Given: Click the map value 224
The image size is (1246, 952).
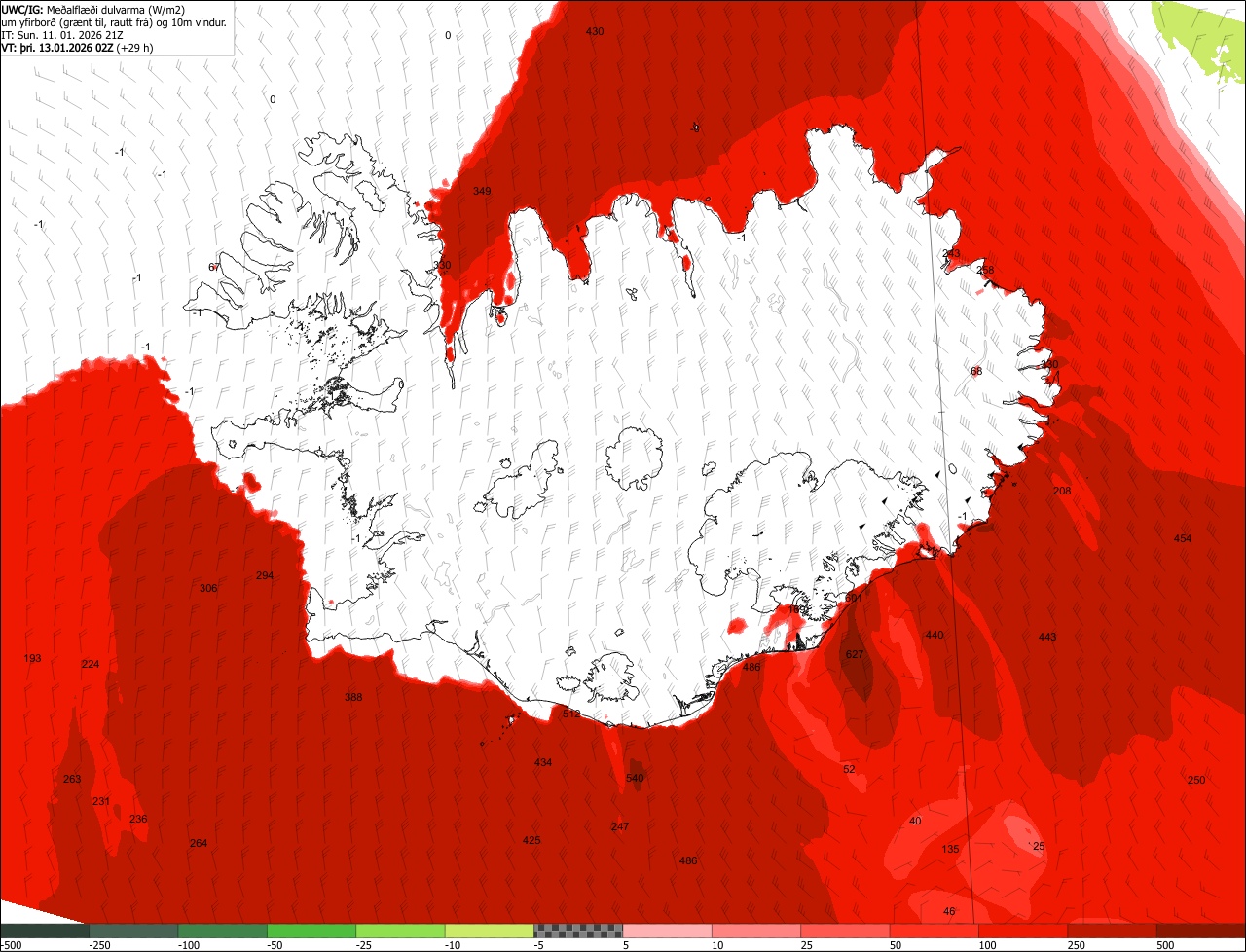Looking at the screenshot, I should coord(91,664).
